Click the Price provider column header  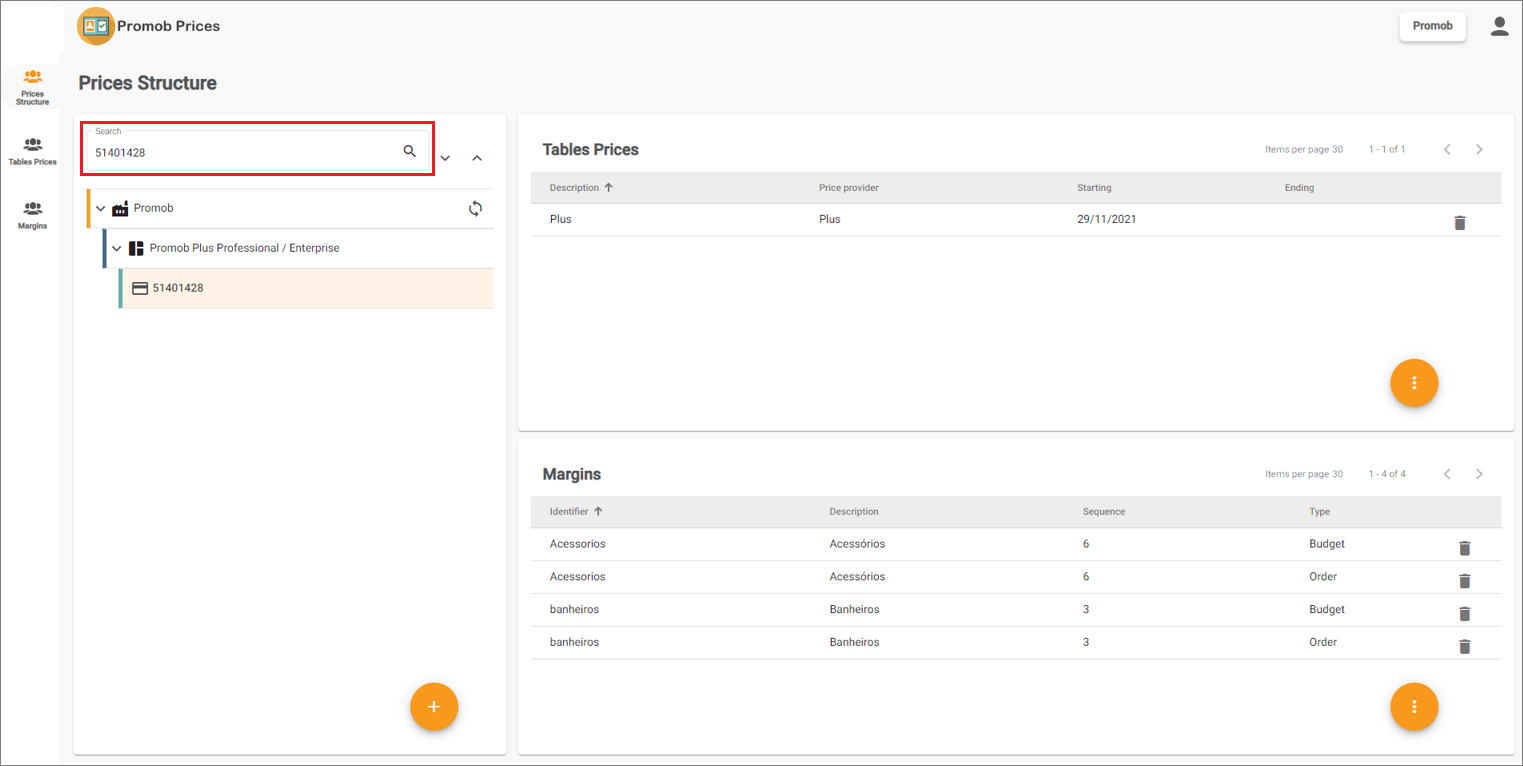pos(848,188)
